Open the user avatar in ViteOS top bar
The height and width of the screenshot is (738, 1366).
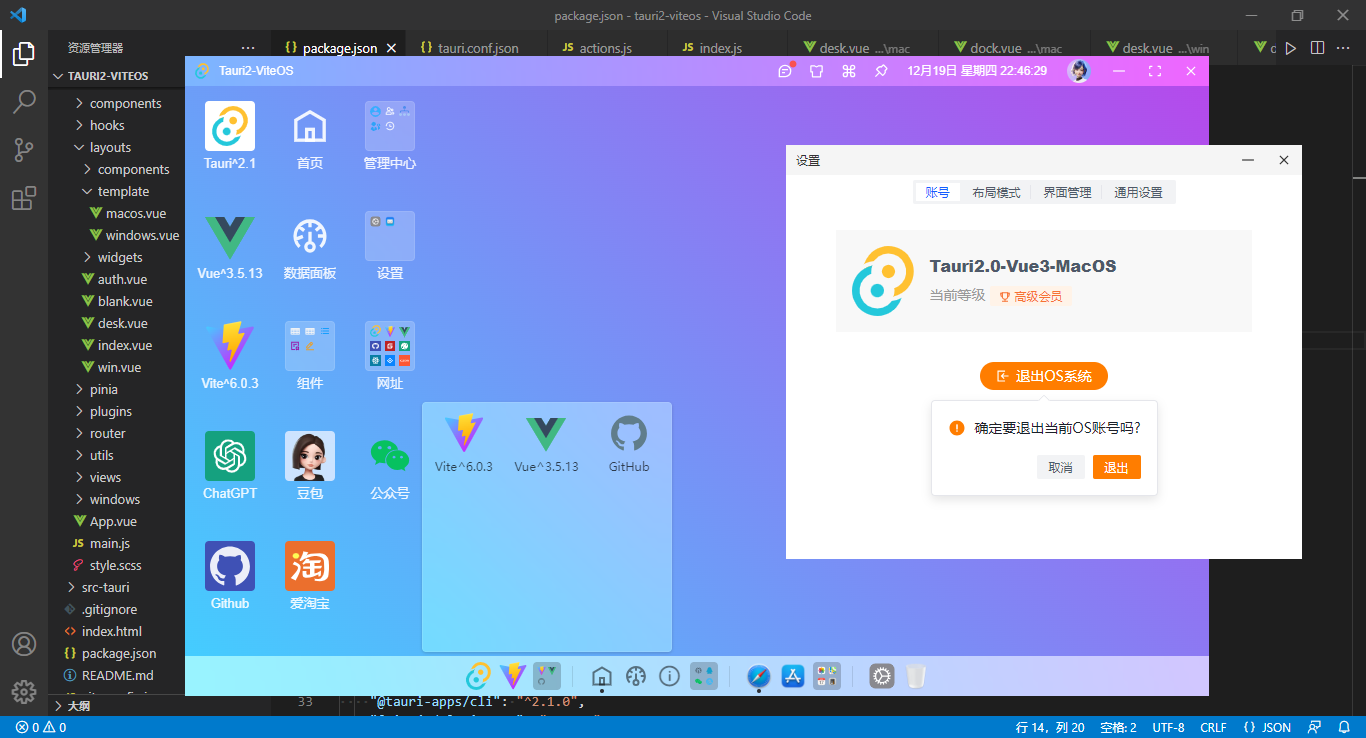[1078, 71]
